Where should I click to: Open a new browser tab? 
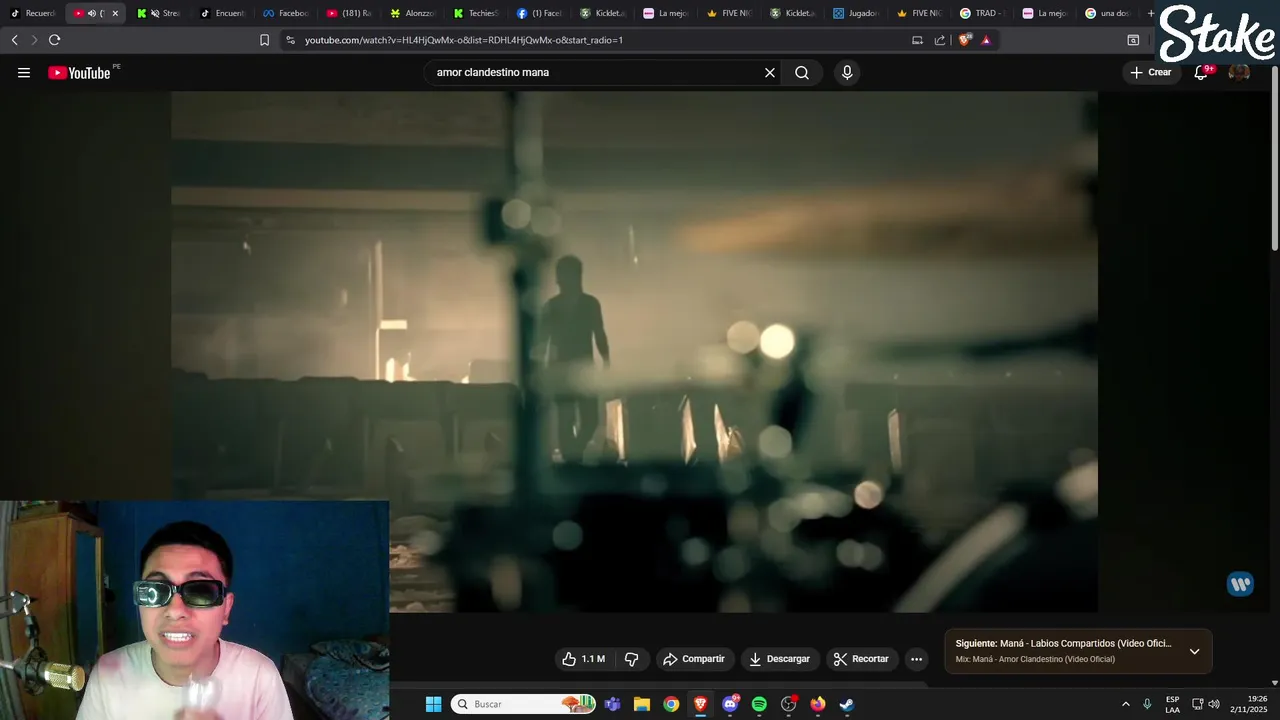coord(1151,13)
